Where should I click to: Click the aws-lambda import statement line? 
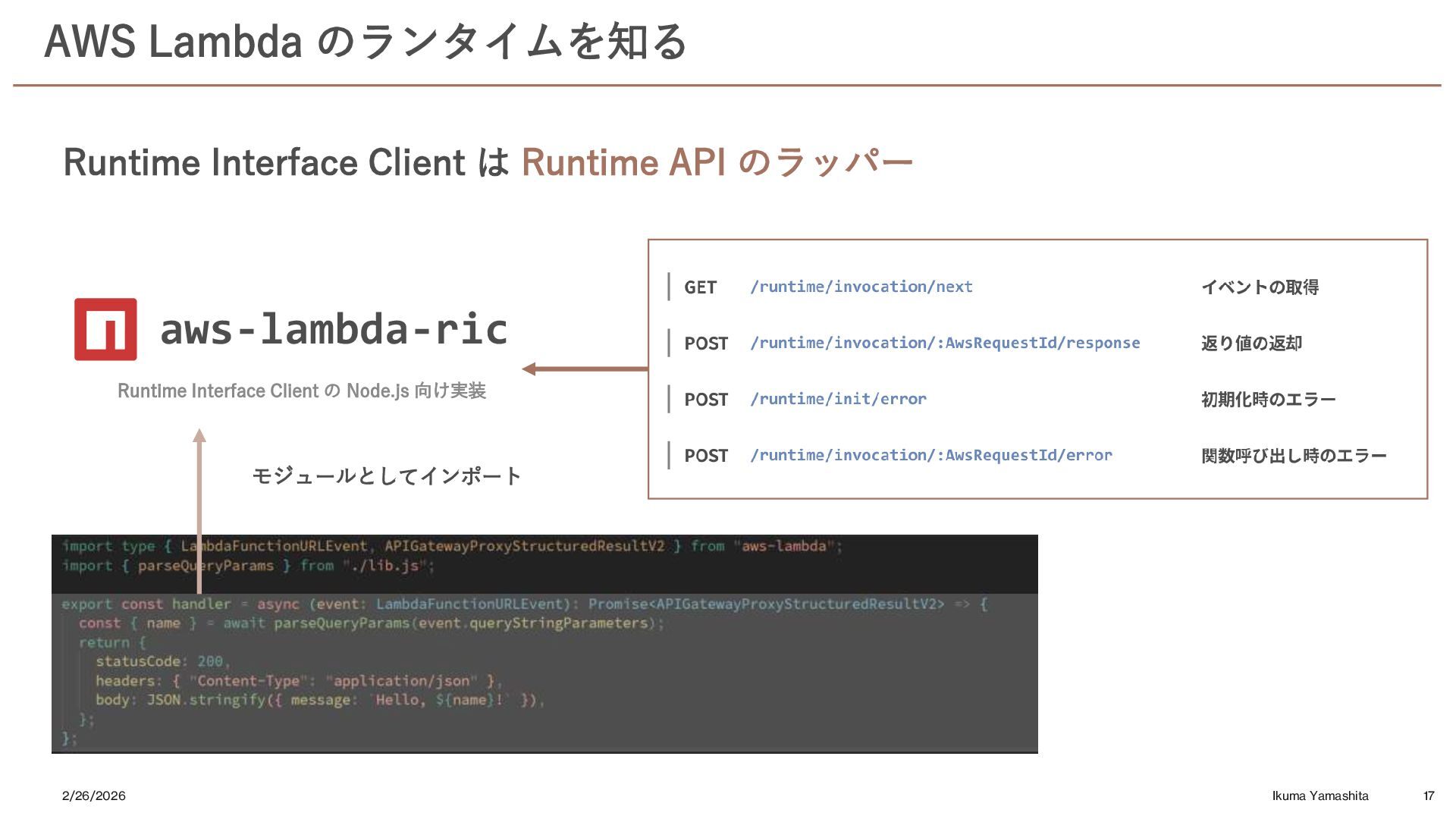pos(452,546)
